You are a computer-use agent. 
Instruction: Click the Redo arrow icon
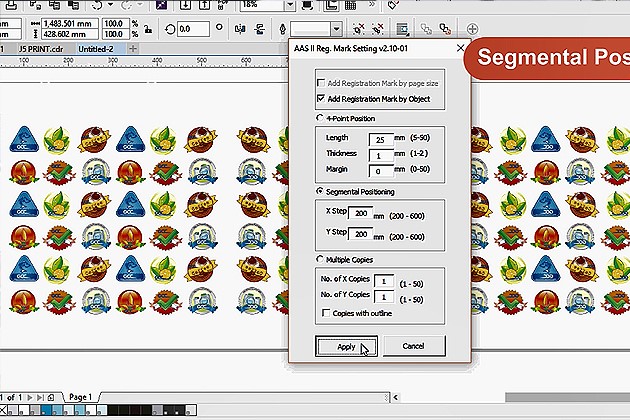(126, 5)
